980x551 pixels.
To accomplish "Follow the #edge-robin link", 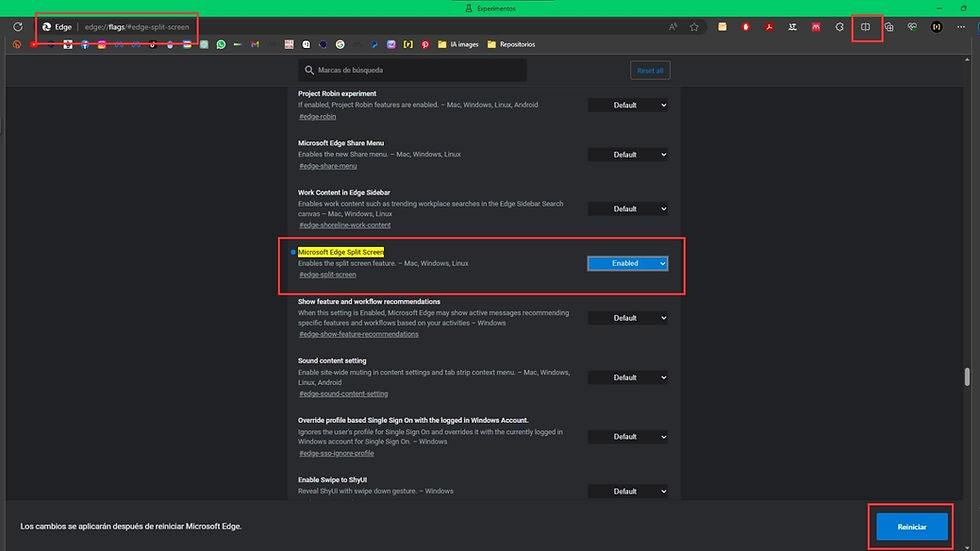I will [318, 117].
